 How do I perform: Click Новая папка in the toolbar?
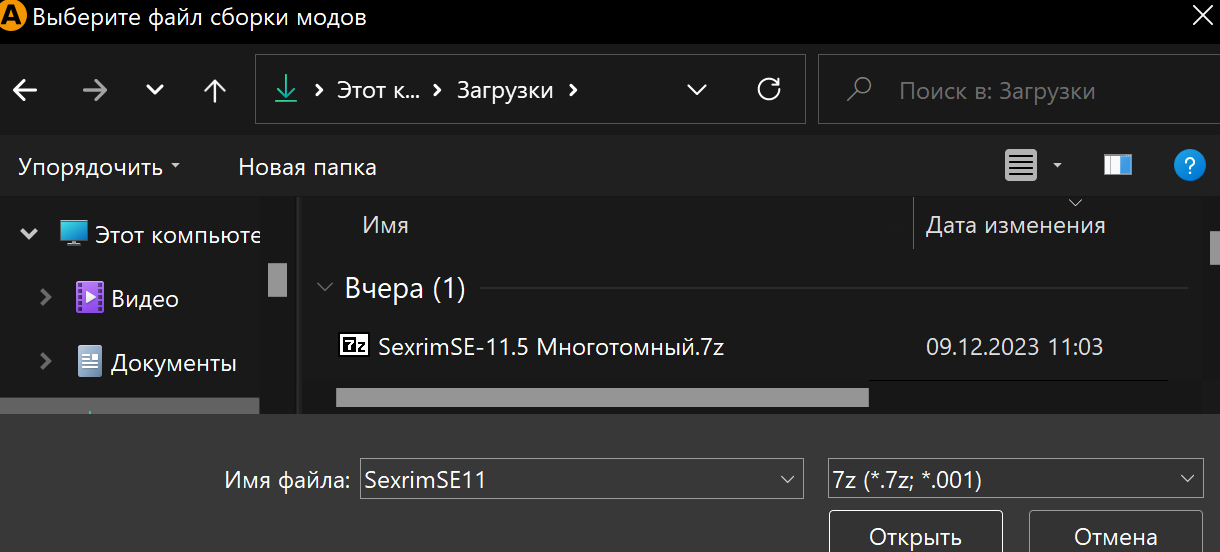(307, 167)
